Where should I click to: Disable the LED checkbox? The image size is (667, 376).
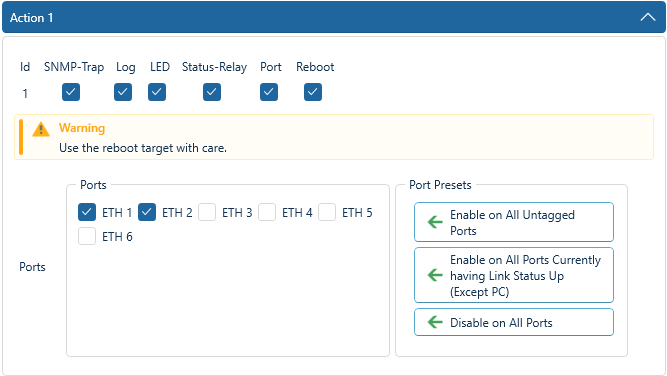[x=157, y=92]
